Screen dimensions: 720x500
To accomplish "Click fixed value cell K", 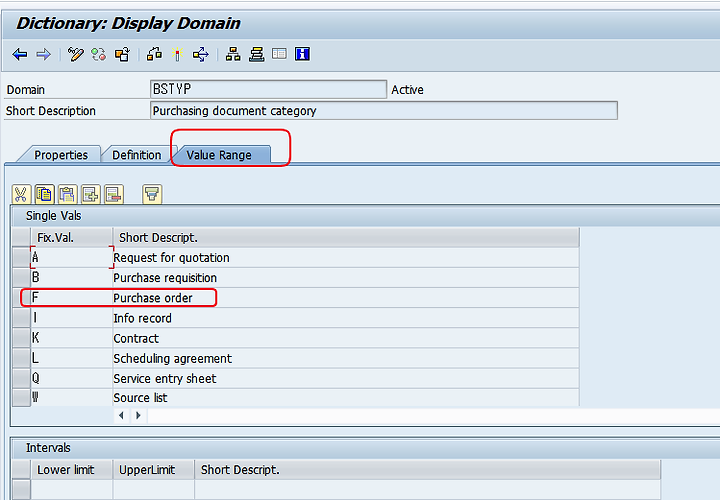I will [x=72, y=338].
